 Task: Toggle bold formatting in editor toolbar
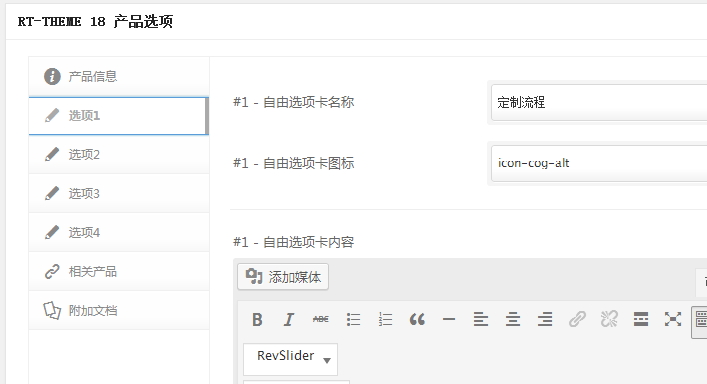click(257, 320)
